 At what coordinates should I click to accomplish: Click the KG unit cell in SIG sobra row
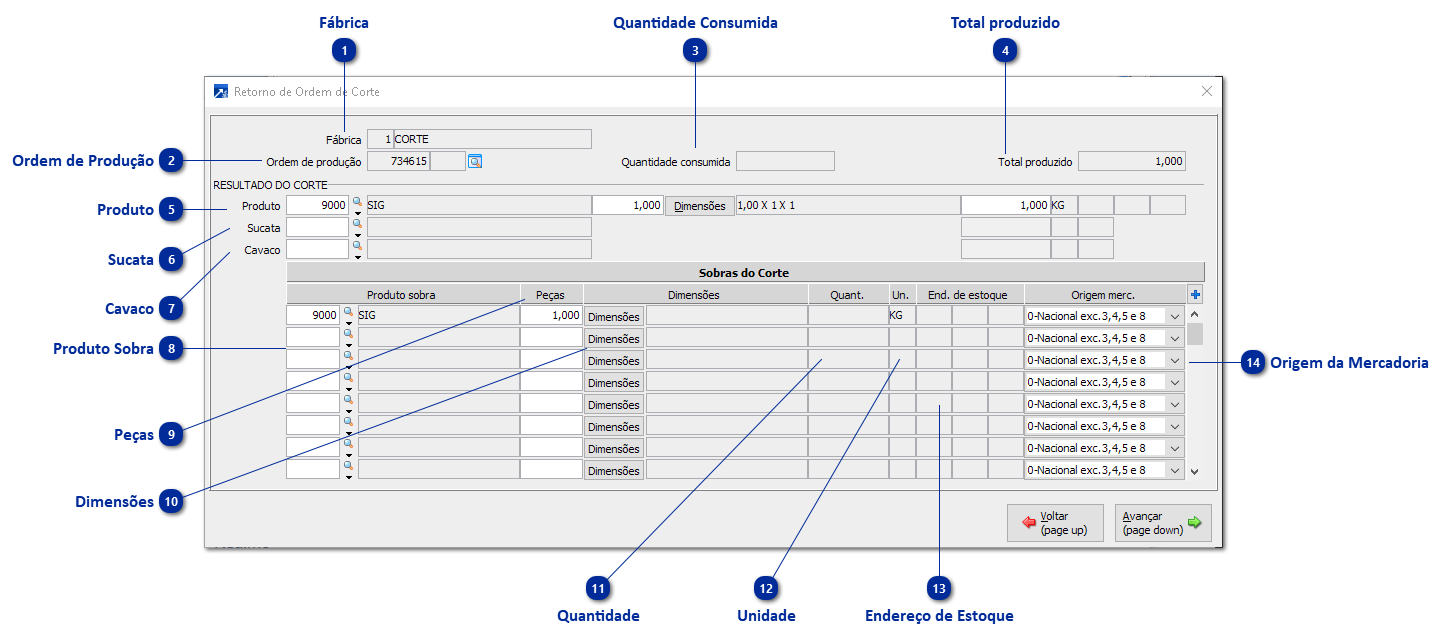[x=902, y=315]
